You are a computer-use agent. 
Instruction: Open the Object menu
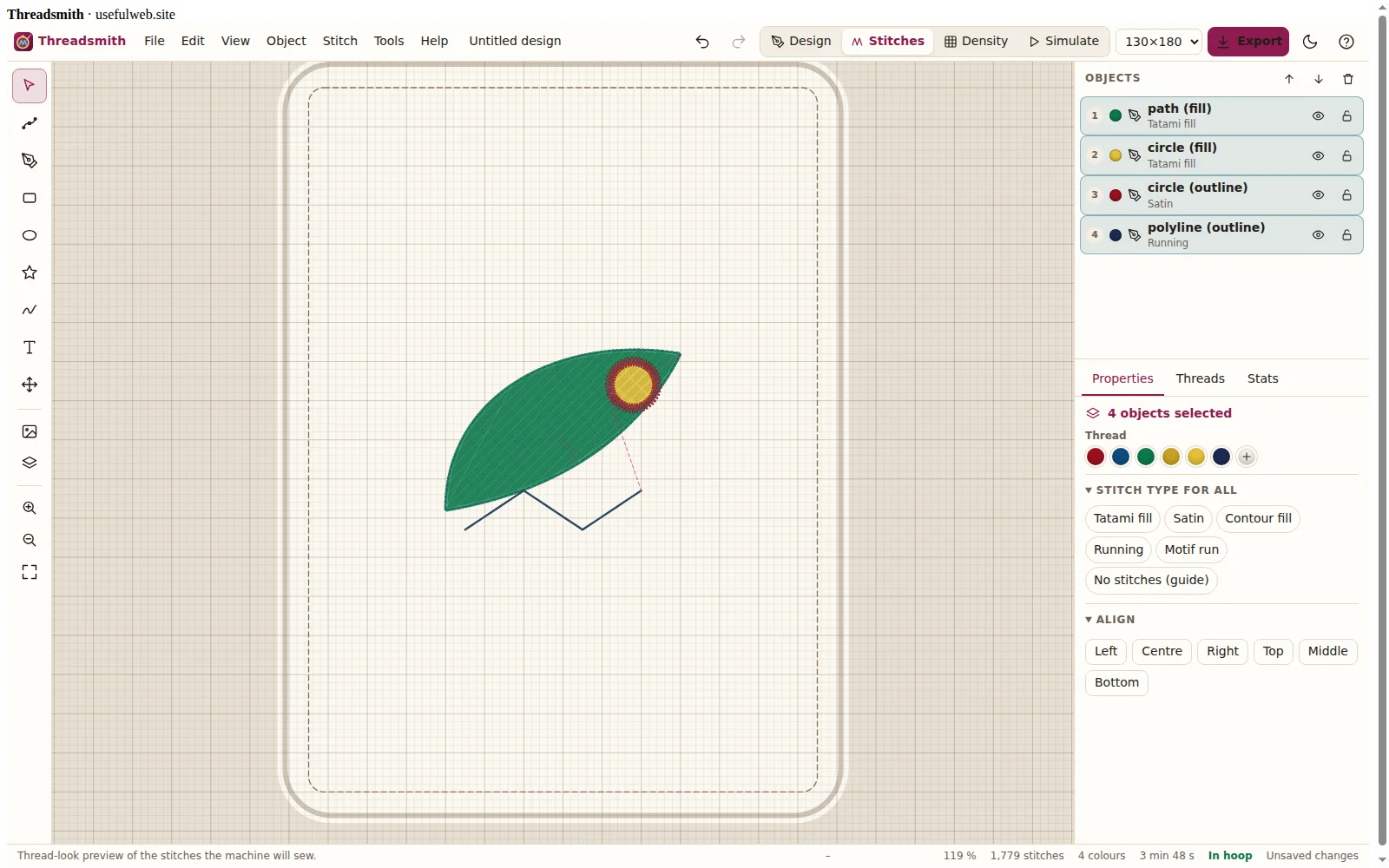(x=286, y=41)
